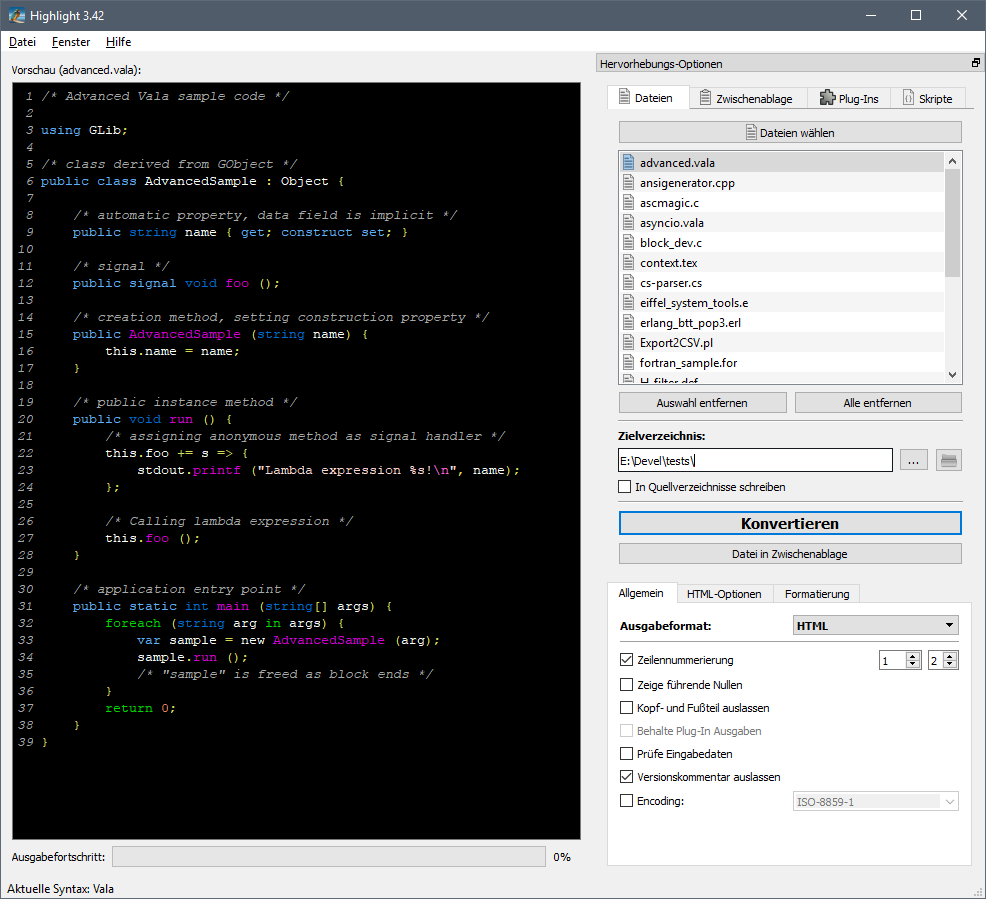This screenshot has height=899, width=986.
Task: Open the ISO-8859-1 encoding dropdown
Action: click(875, 802)
